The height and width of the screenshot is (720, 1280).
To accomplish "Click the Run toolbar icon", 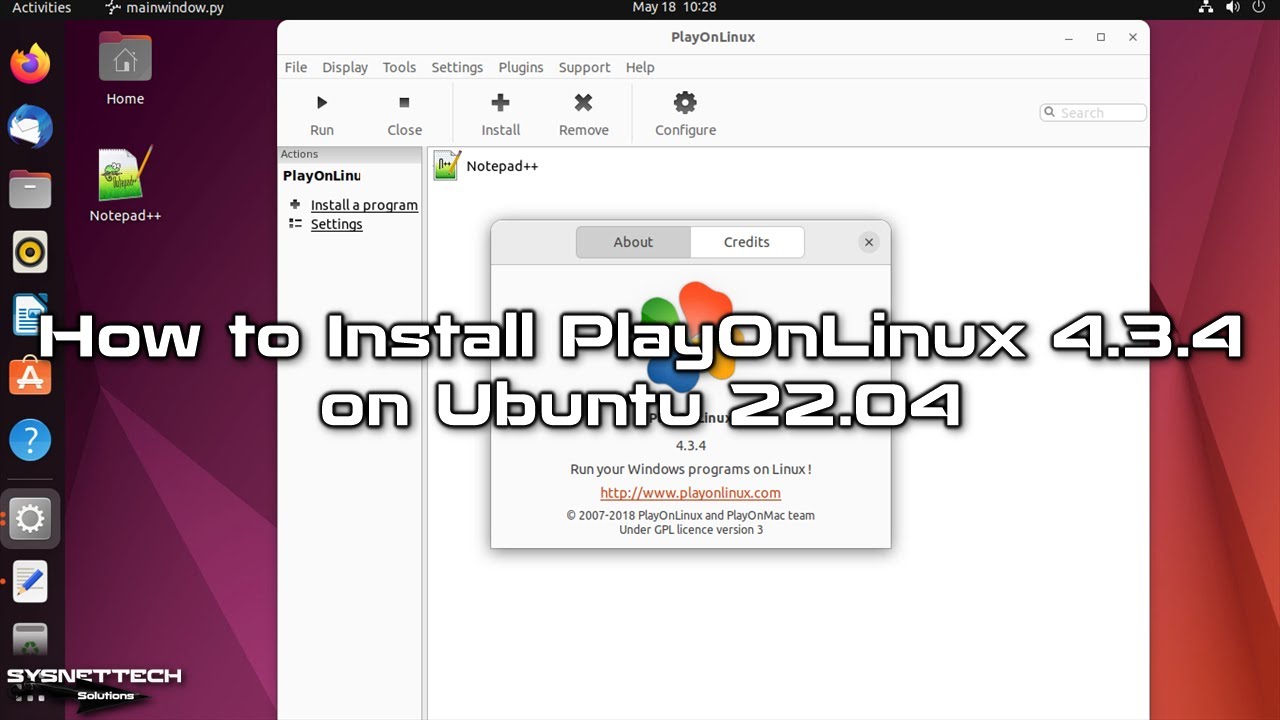I will (x=322, y=102).
